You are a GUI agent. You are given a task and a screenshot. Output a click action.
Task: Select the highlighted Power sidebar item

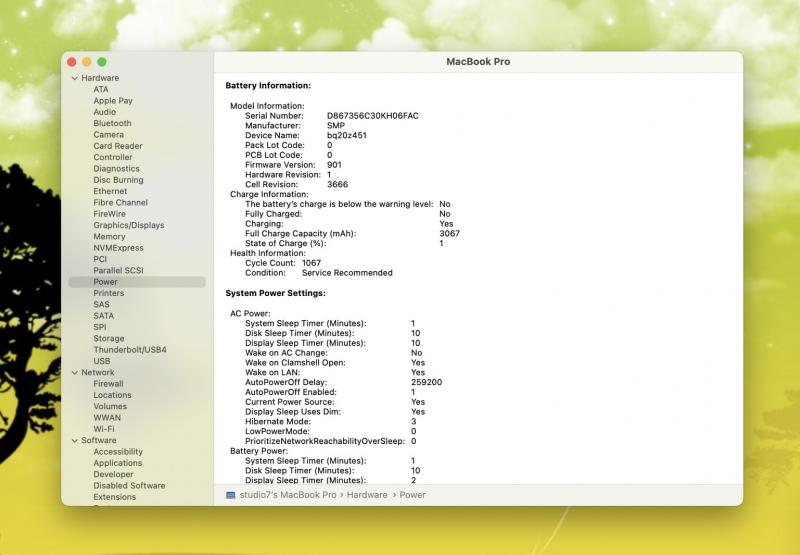[137, 282]
